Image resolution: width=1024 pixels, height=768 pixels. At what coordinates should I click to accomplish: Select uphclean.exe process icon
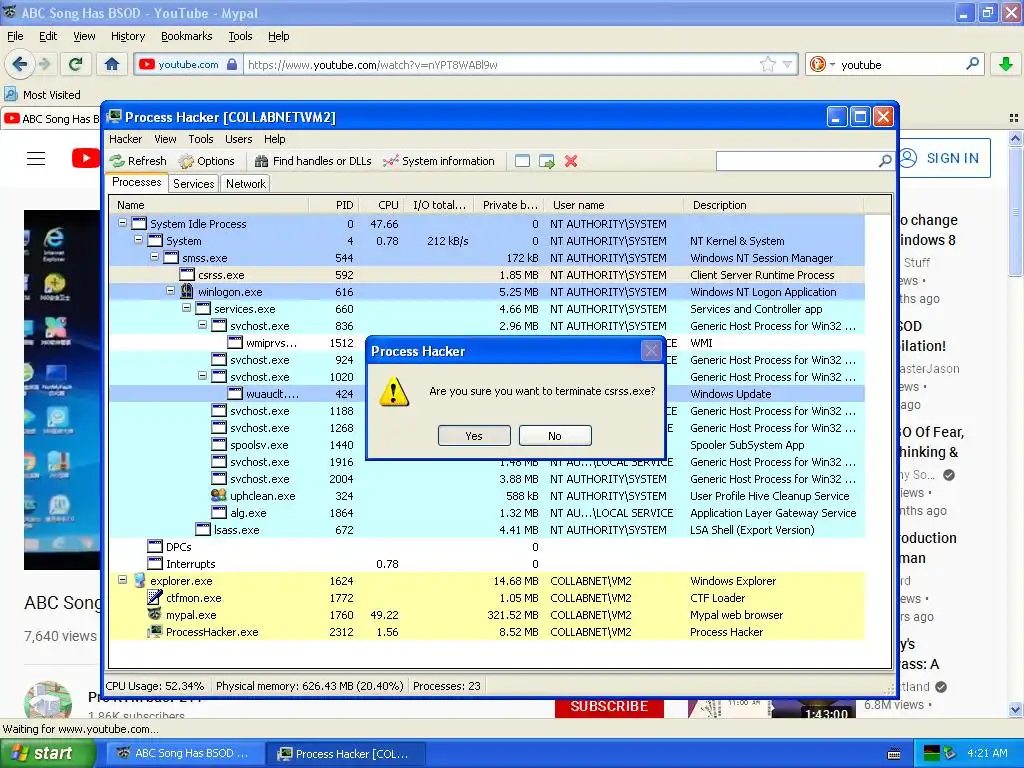point(219,496)
